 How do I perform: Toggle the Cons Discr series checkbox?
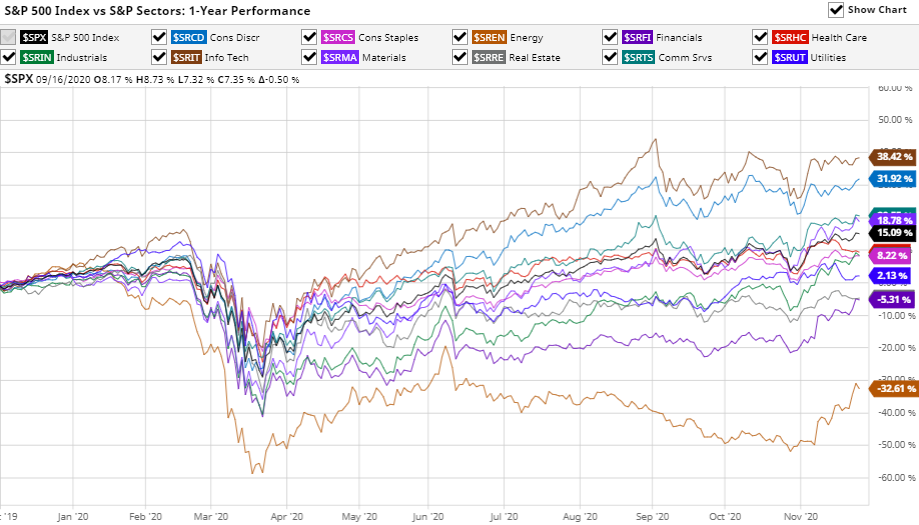pos(159,37)
